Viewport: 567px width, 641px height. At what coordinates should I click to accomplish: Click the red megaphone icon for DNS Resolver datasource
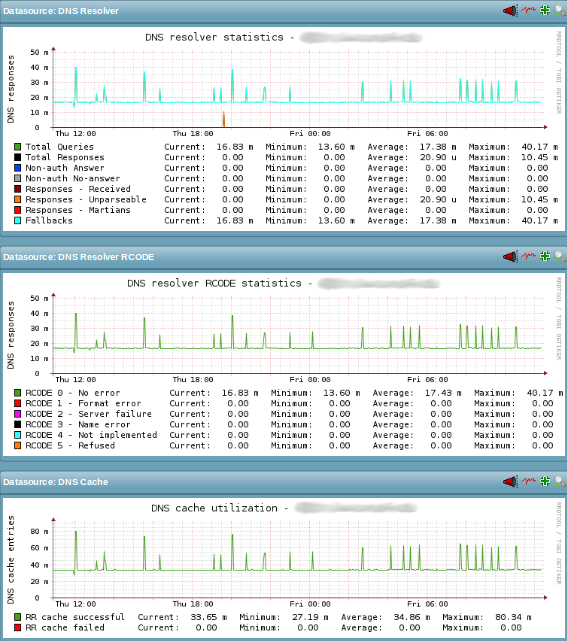click(x=510, y=11)
